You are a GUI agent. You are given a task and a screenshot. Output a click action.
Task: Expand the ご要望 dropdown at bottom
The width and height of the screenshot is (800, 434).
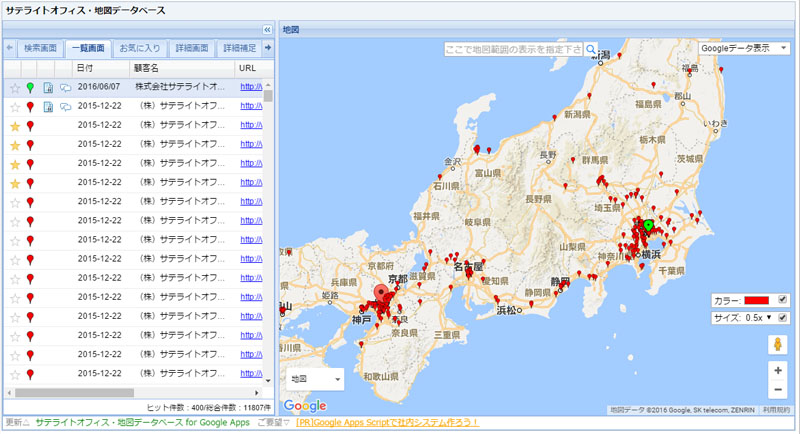tap(273, 423)
